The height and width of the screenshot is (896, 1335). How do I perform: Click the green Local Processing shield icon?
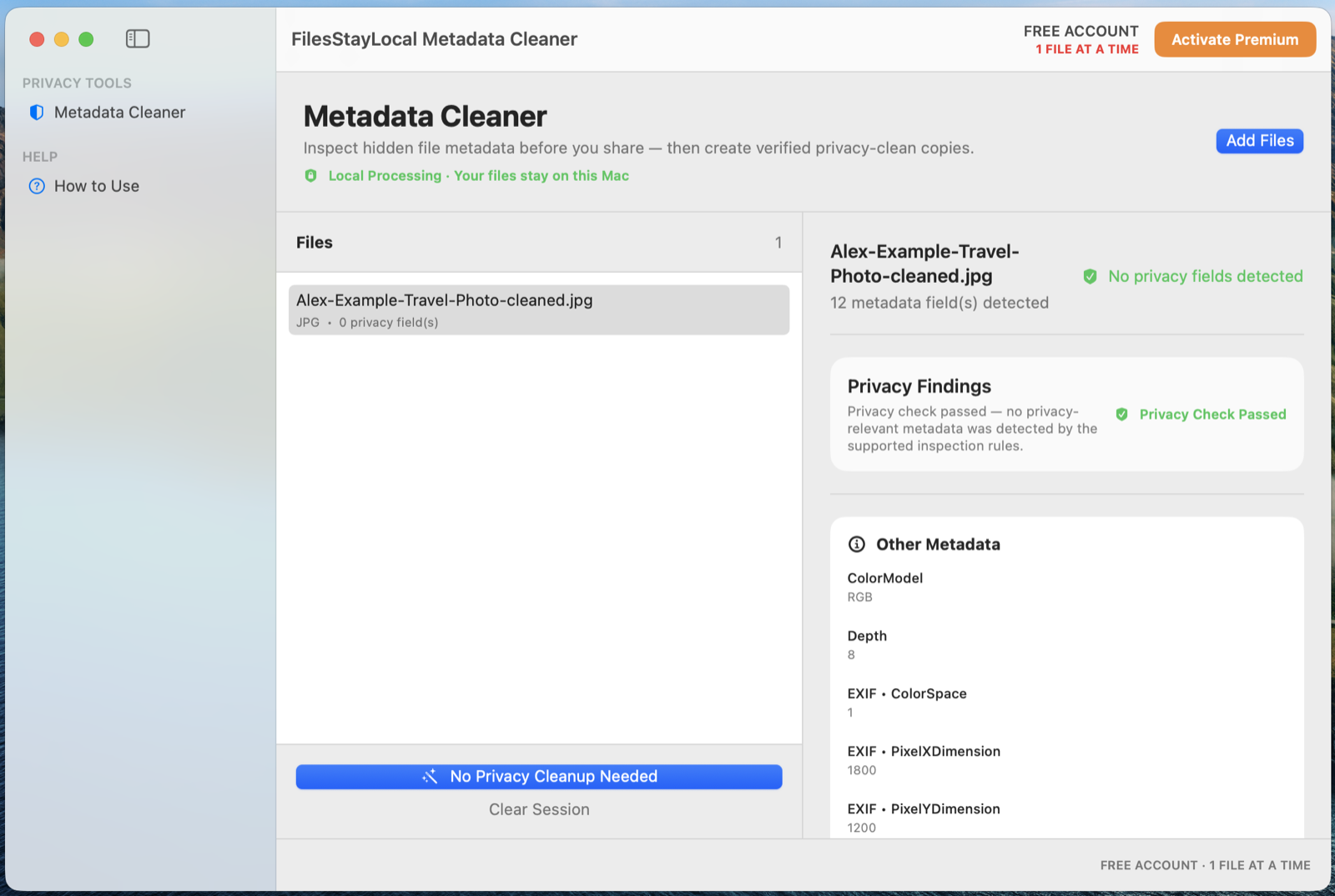click(x=311, y=176)
